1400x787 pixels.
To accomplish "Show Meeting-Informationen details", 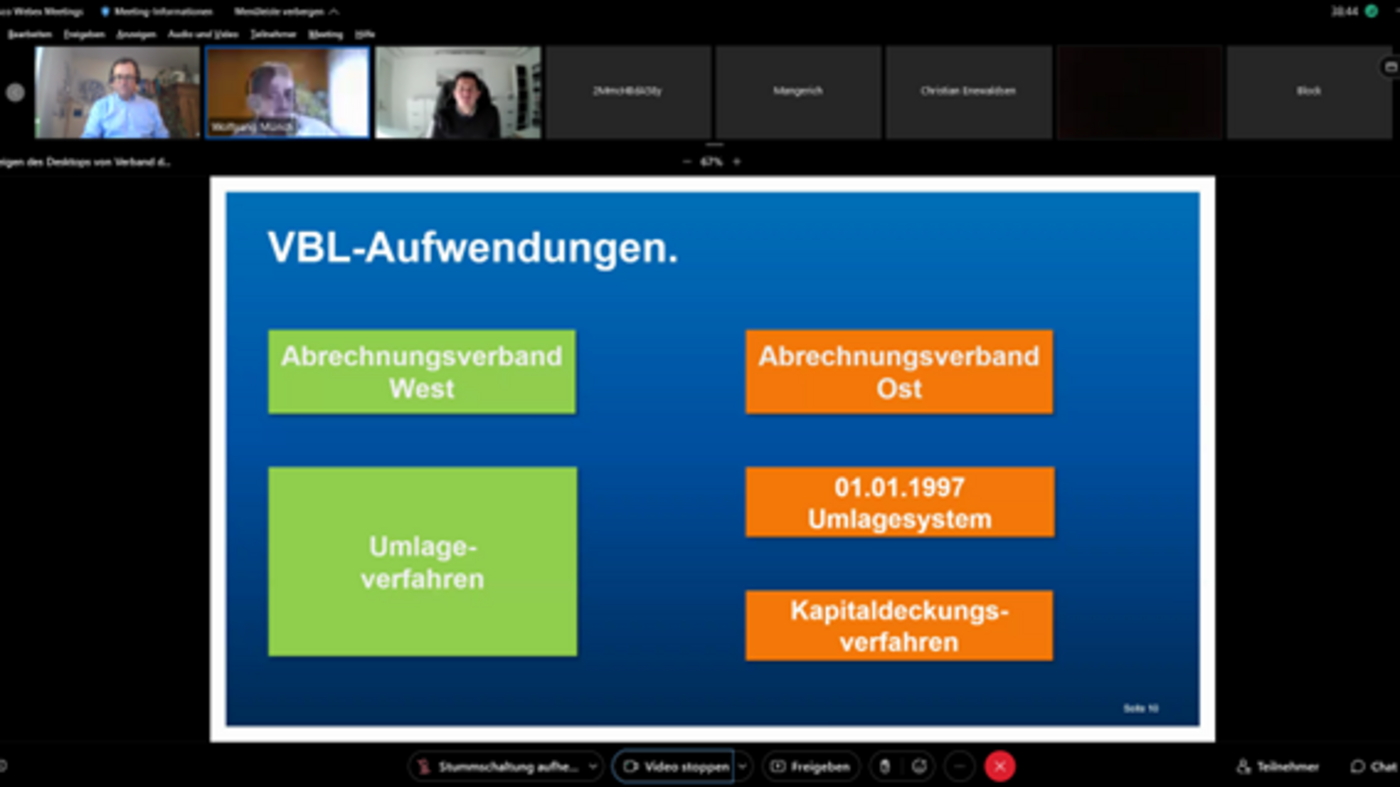I will (x=157, y=12).
